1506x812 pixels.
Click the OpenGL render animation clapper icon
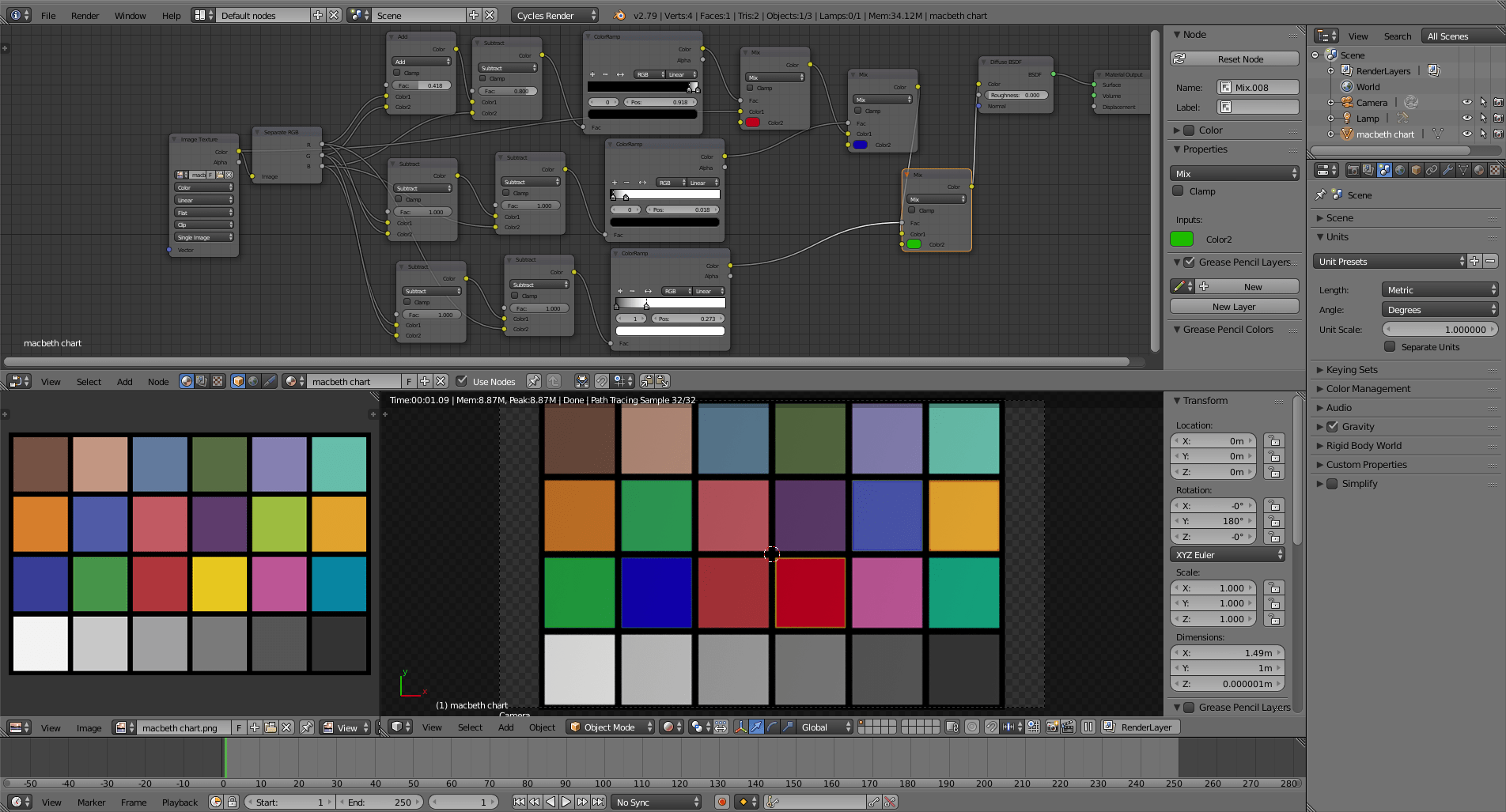point(1067,727)
